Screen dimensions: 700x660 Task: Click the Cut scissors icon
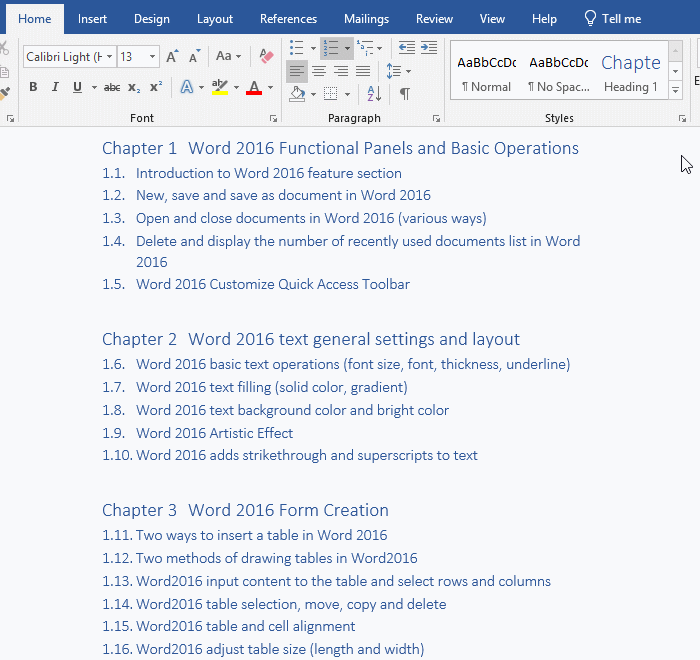[x=4, y=48]
